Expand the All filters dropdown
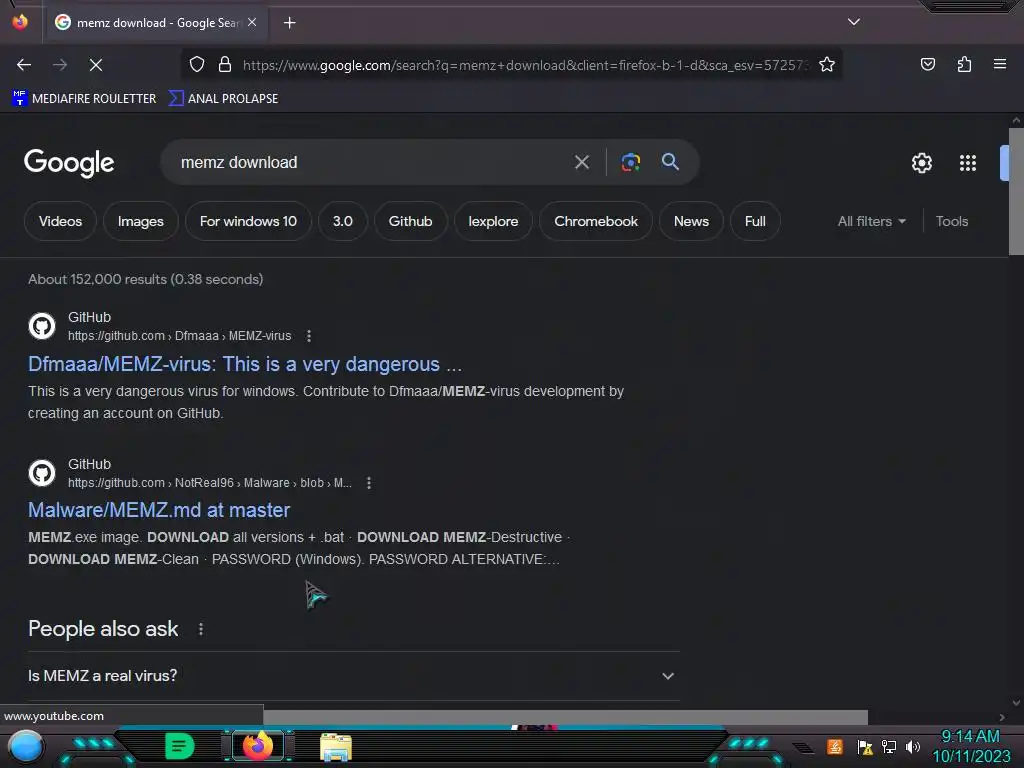The image size is (1024, 768). coord(872,221)
